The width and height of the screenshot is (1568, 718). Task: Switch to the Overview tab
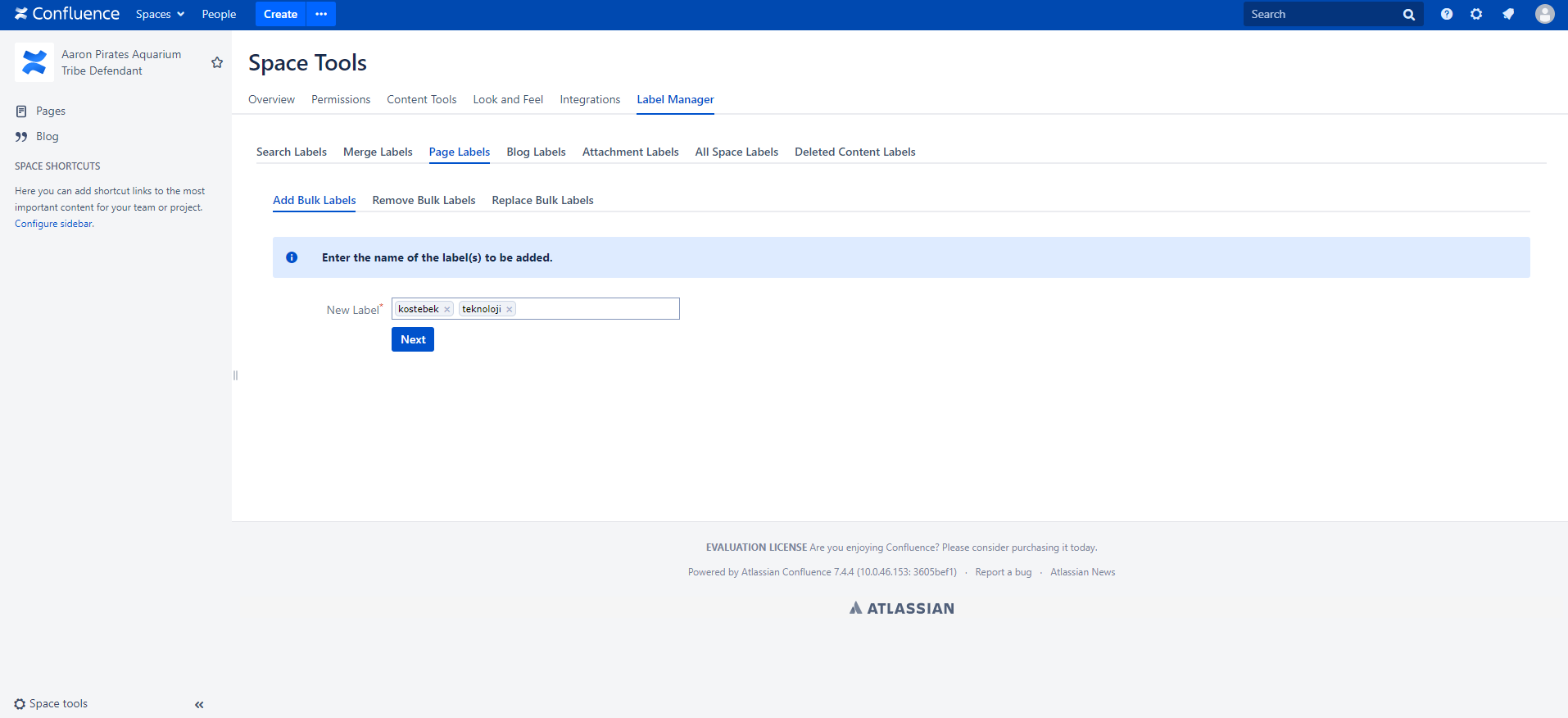(x=271, y=99)
